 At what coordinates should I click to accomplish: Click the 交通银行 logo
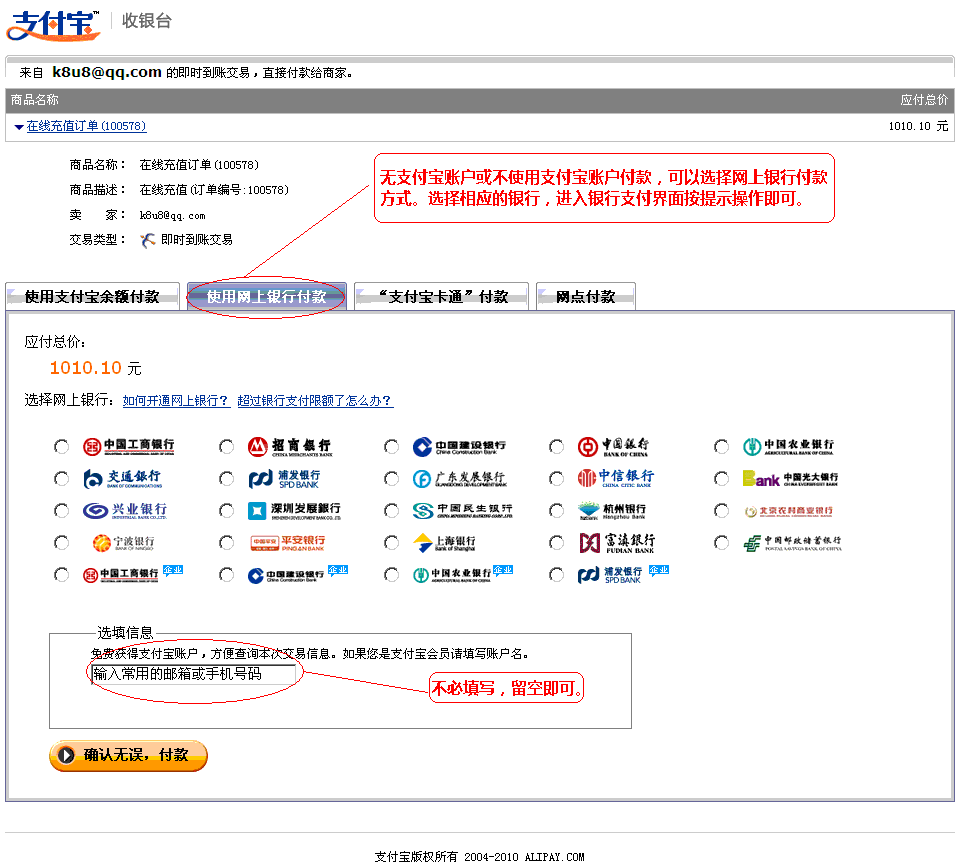coord(123,479)
